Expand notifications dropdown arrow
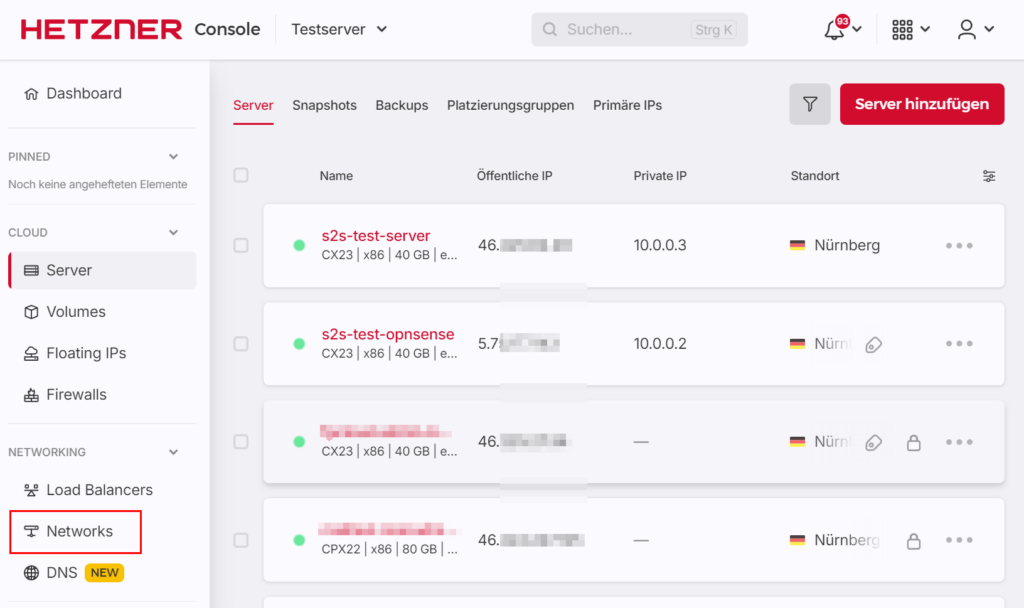1024x608 pixels. tap(857, 29)
